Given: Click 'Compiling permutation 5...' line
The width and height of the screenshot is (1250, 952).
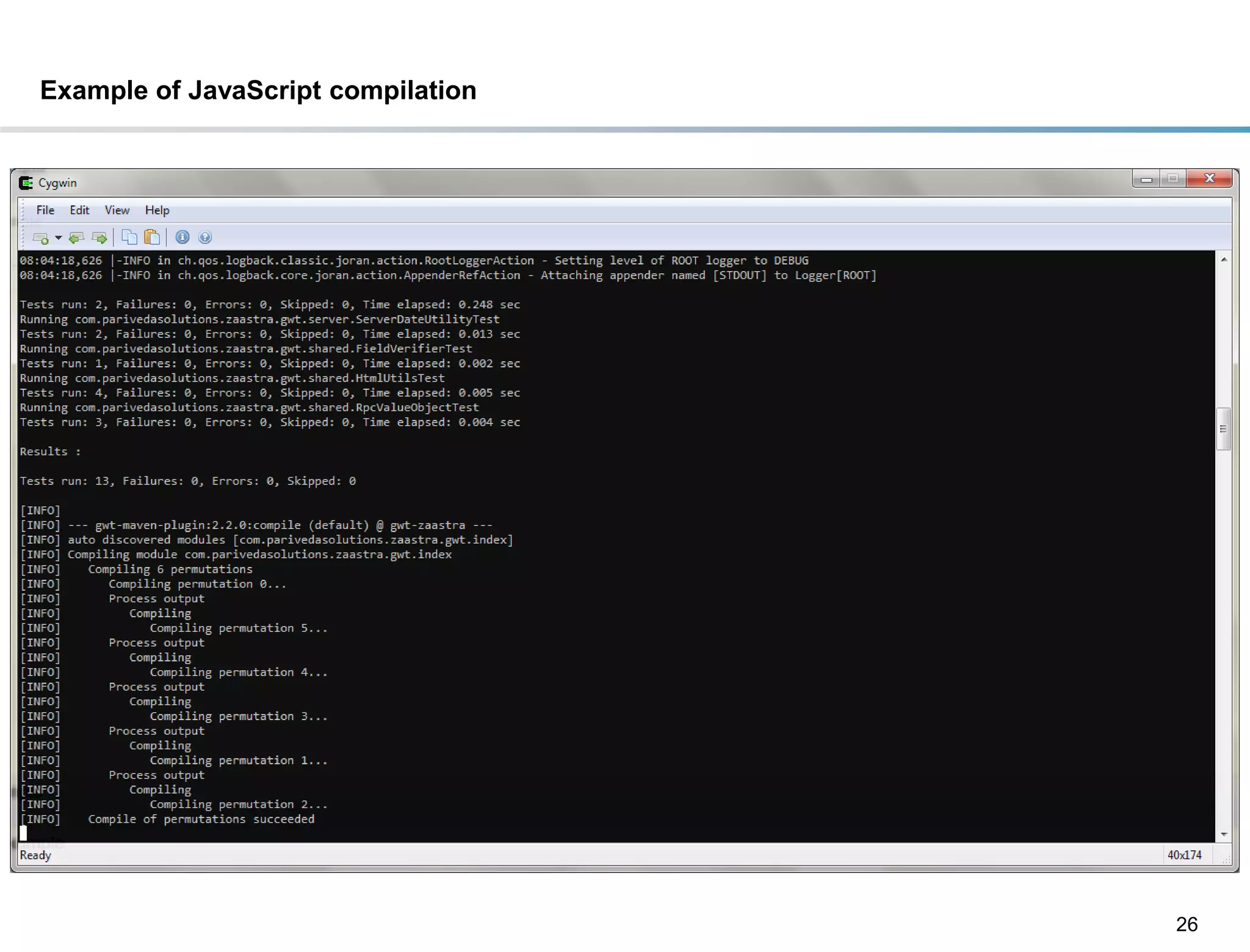Looking at the screenshot, I should tap(174, 629).
